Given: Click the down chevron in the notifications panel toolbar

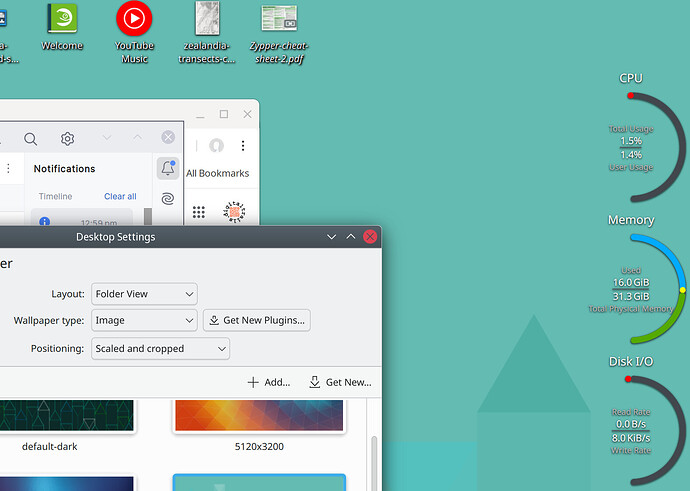Looking at the screenshot, I should point(107,138).
